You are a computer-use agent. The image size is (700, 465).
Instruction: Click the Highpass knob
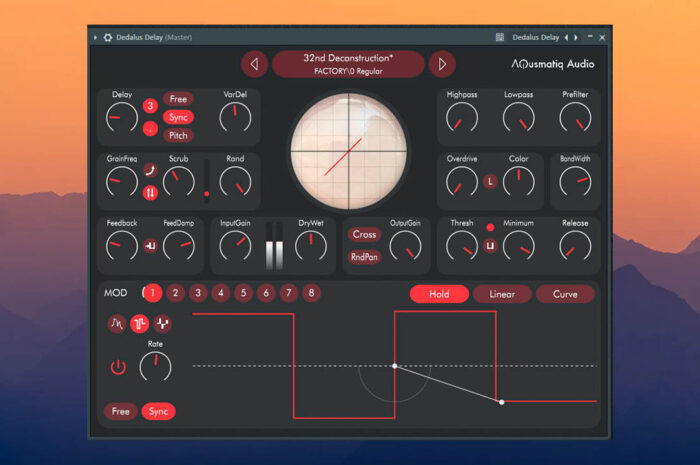462,117
